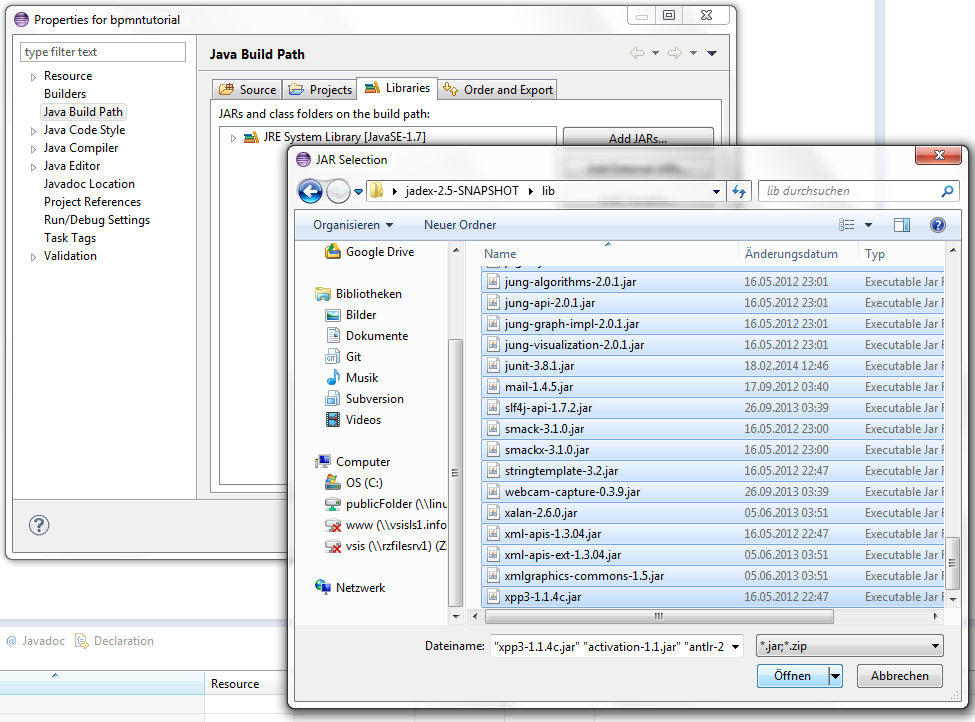Click the Declaration view icon
This screenshot has height=722, width=975.
tap(80, 641)
